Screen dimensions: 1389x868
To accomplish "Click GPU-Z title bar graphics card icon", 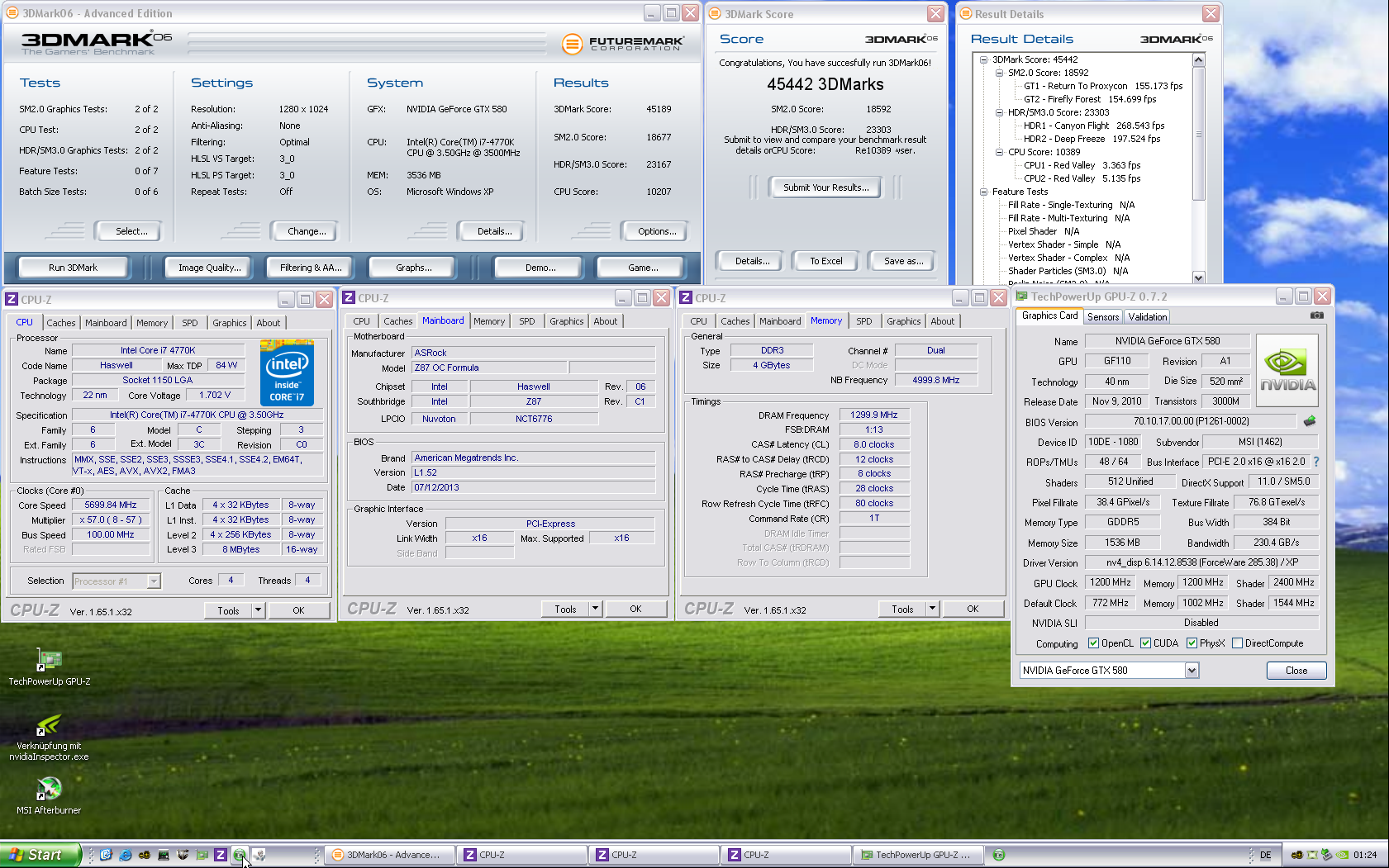I will [1022, 296].
